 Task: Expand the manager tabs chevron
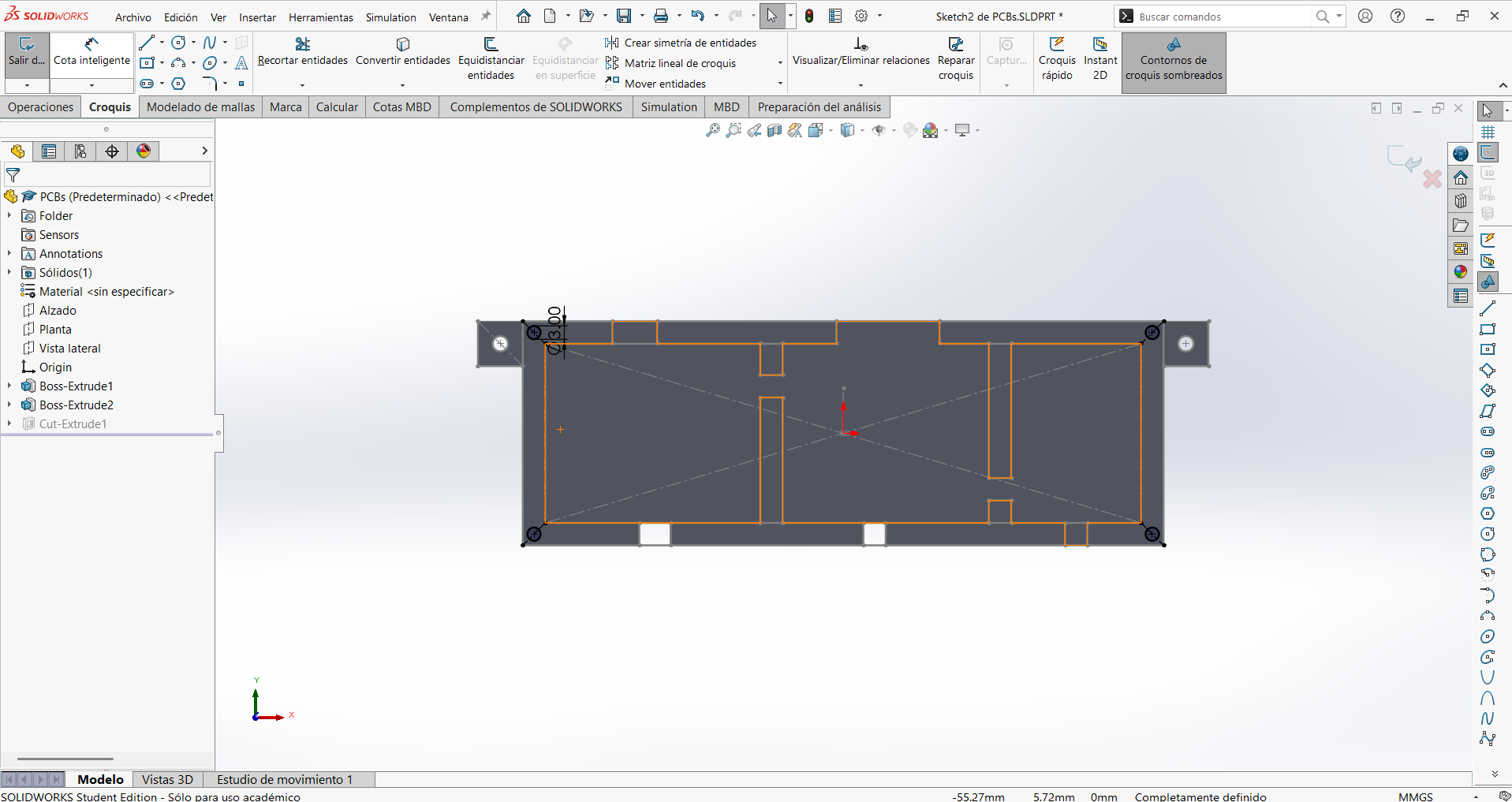pyautogui.click(x=204, y=151)
